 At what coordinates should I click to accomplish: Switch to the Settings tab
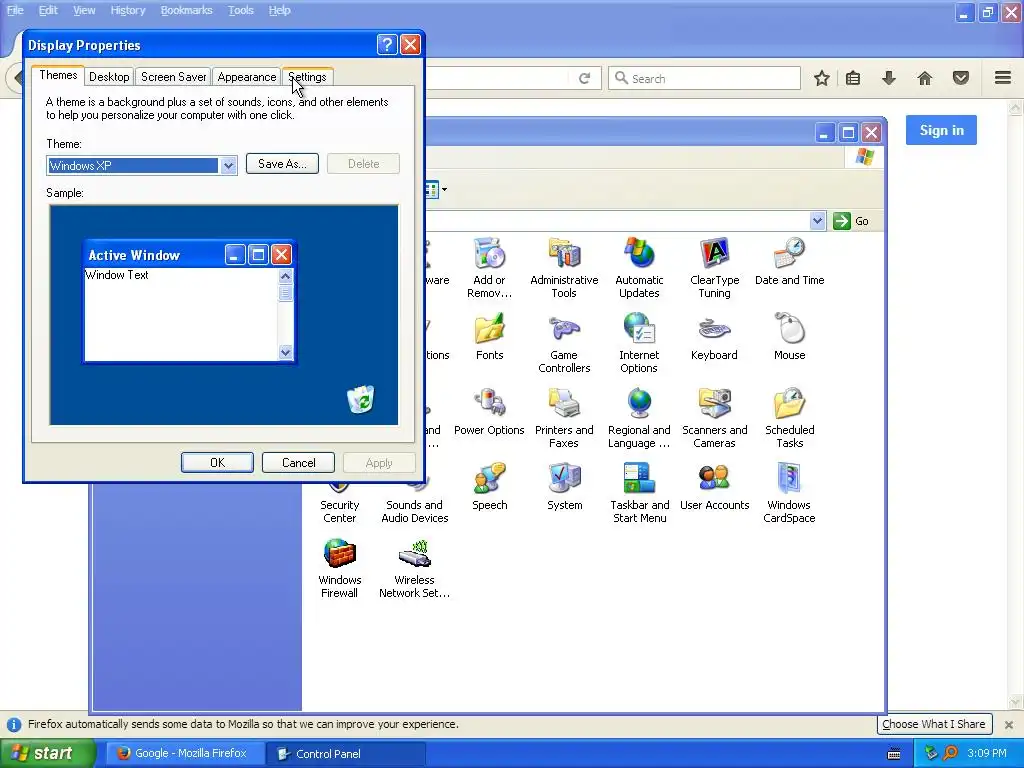point(308,77)
